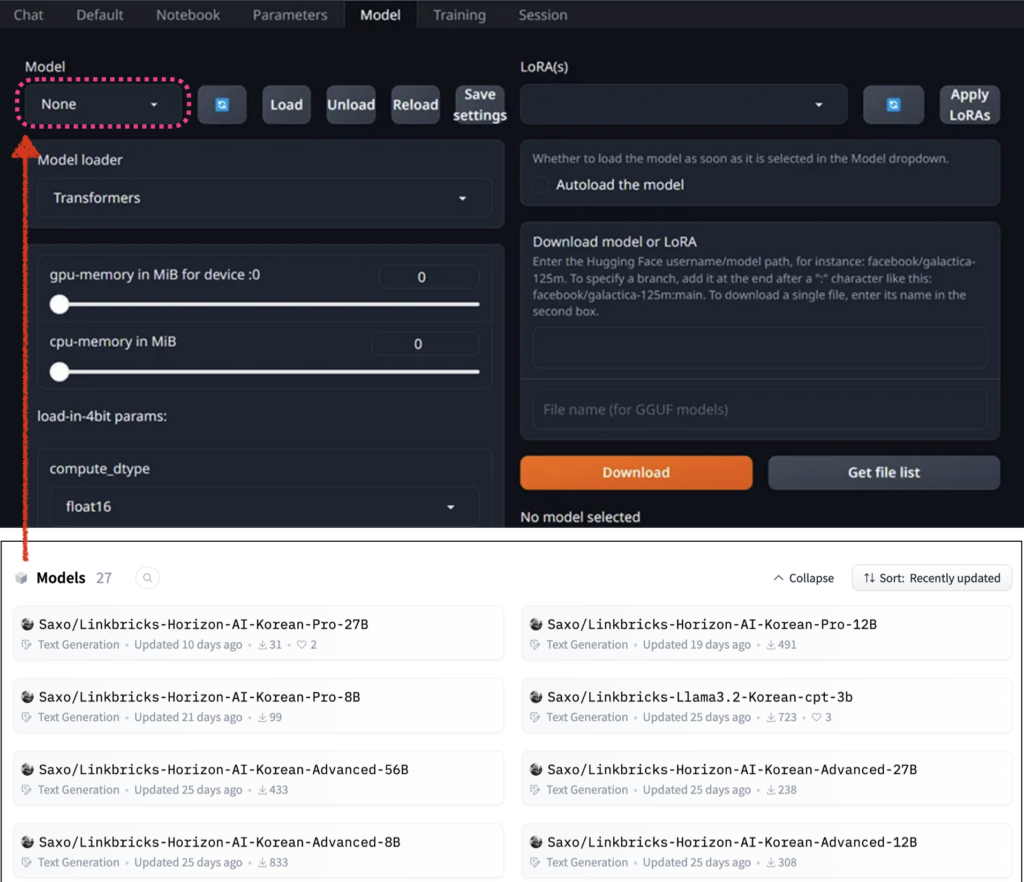Screen dimensions: 1024x882
Task: Click the refresh icon beside the Model dropdown
Action: (222, 104)
